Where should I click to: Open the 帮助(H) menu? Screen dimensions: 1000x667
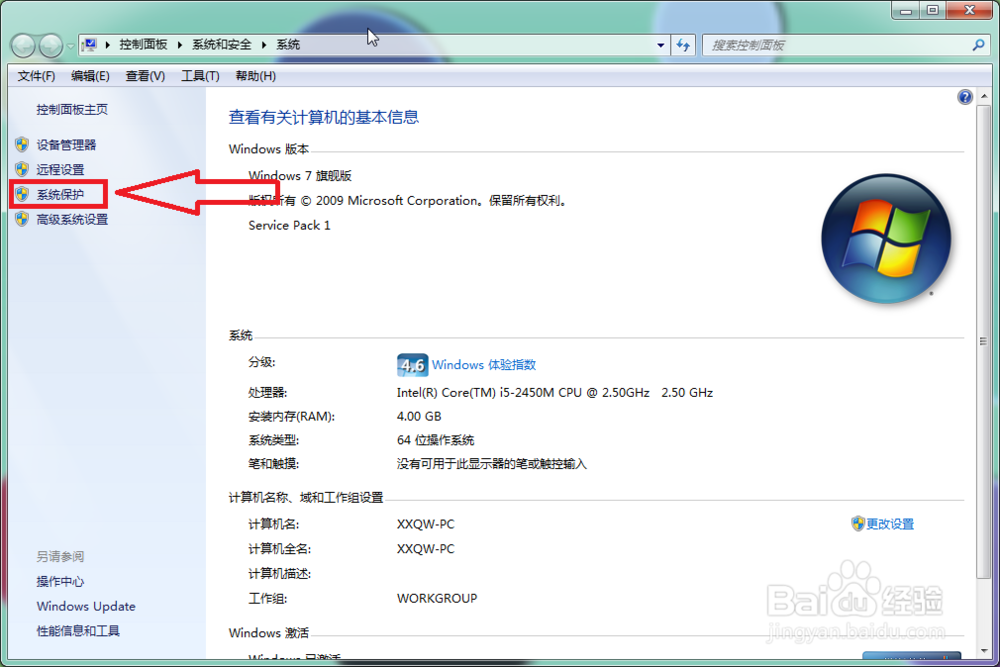tap(256, 76)
